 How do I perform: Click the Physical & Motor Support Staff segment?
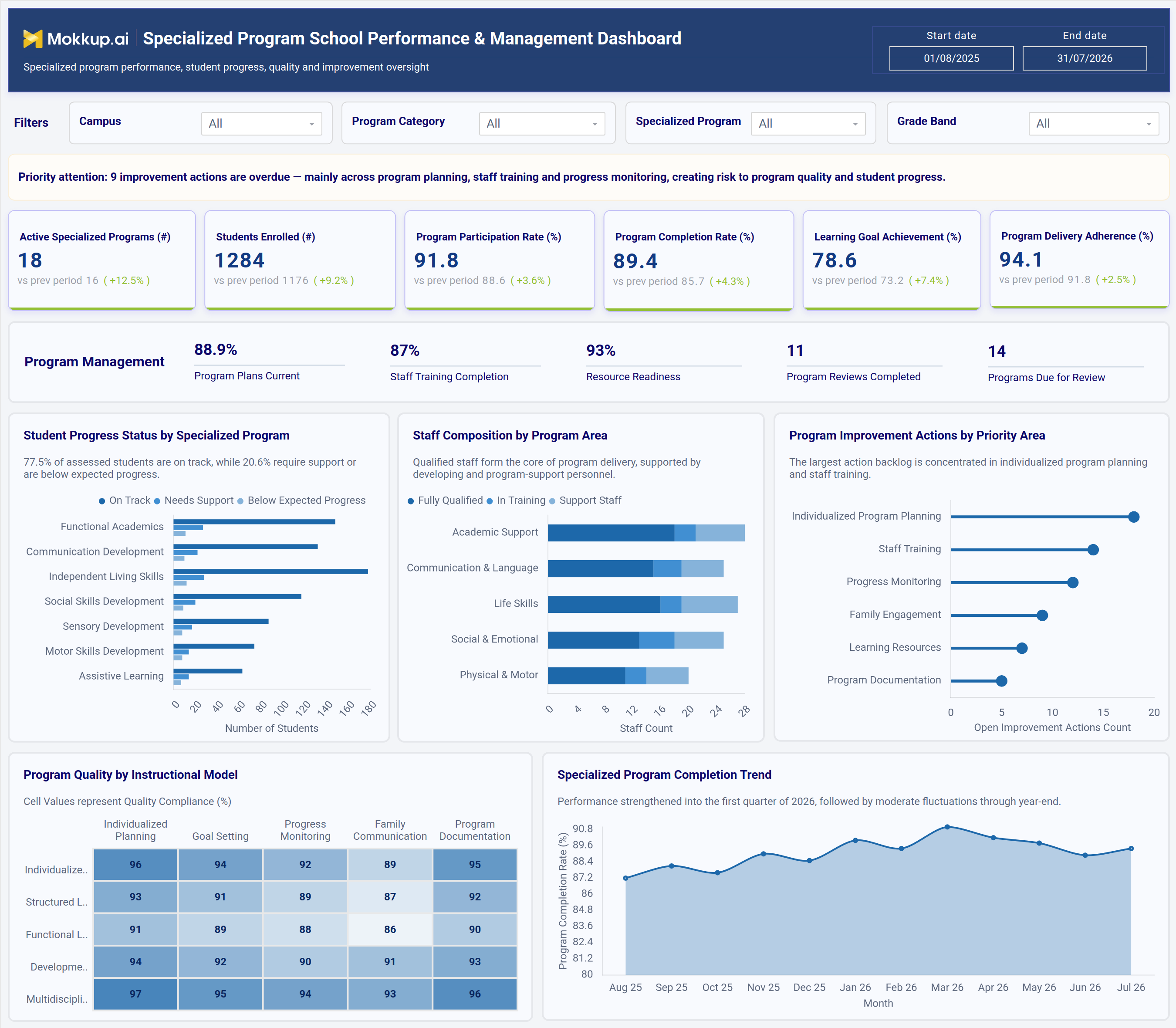point(667,676)
